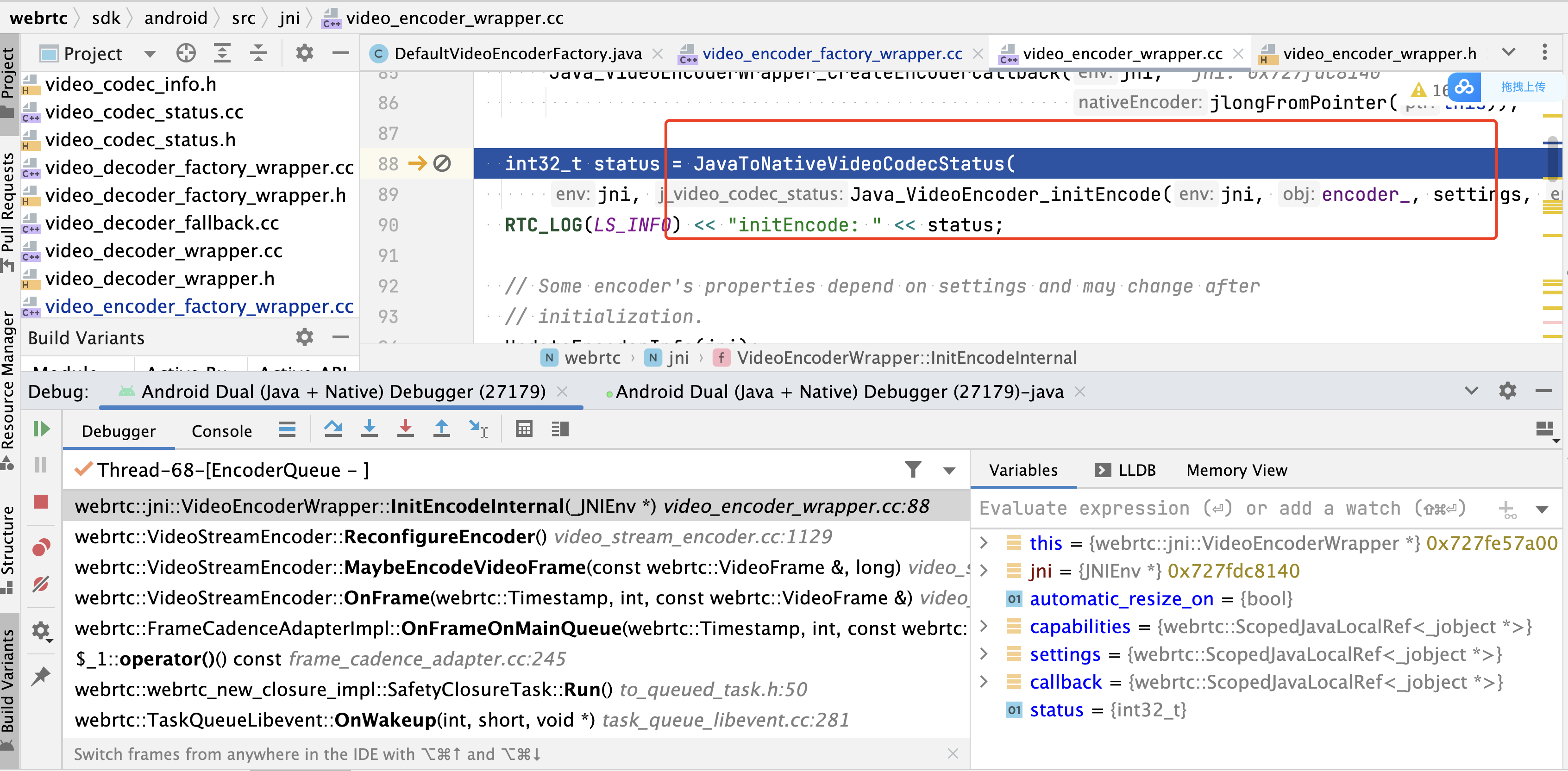
Task: Pause the running program
Action: 41,466
